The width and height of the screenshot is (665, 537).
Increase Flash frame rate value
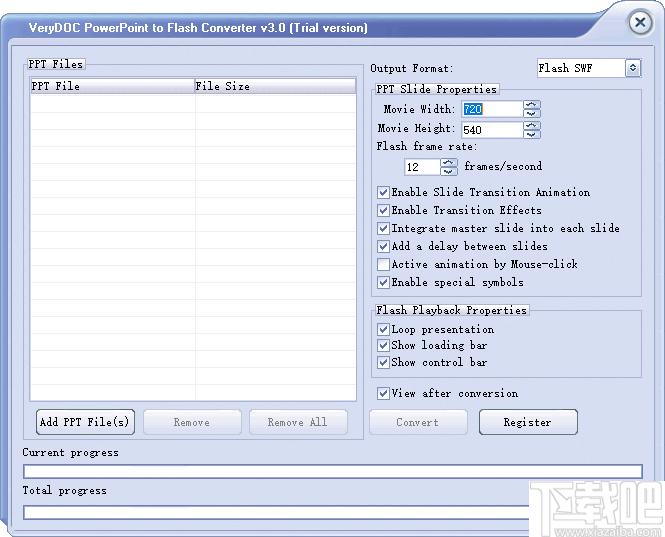click(448, 163)
